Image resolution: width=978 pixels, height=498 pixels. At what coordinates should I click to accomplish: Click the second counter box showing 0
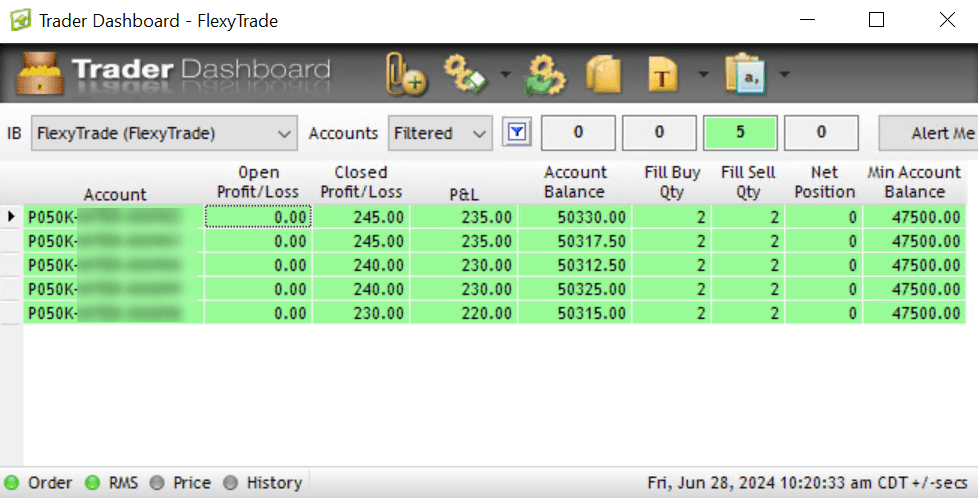point(659,132)
